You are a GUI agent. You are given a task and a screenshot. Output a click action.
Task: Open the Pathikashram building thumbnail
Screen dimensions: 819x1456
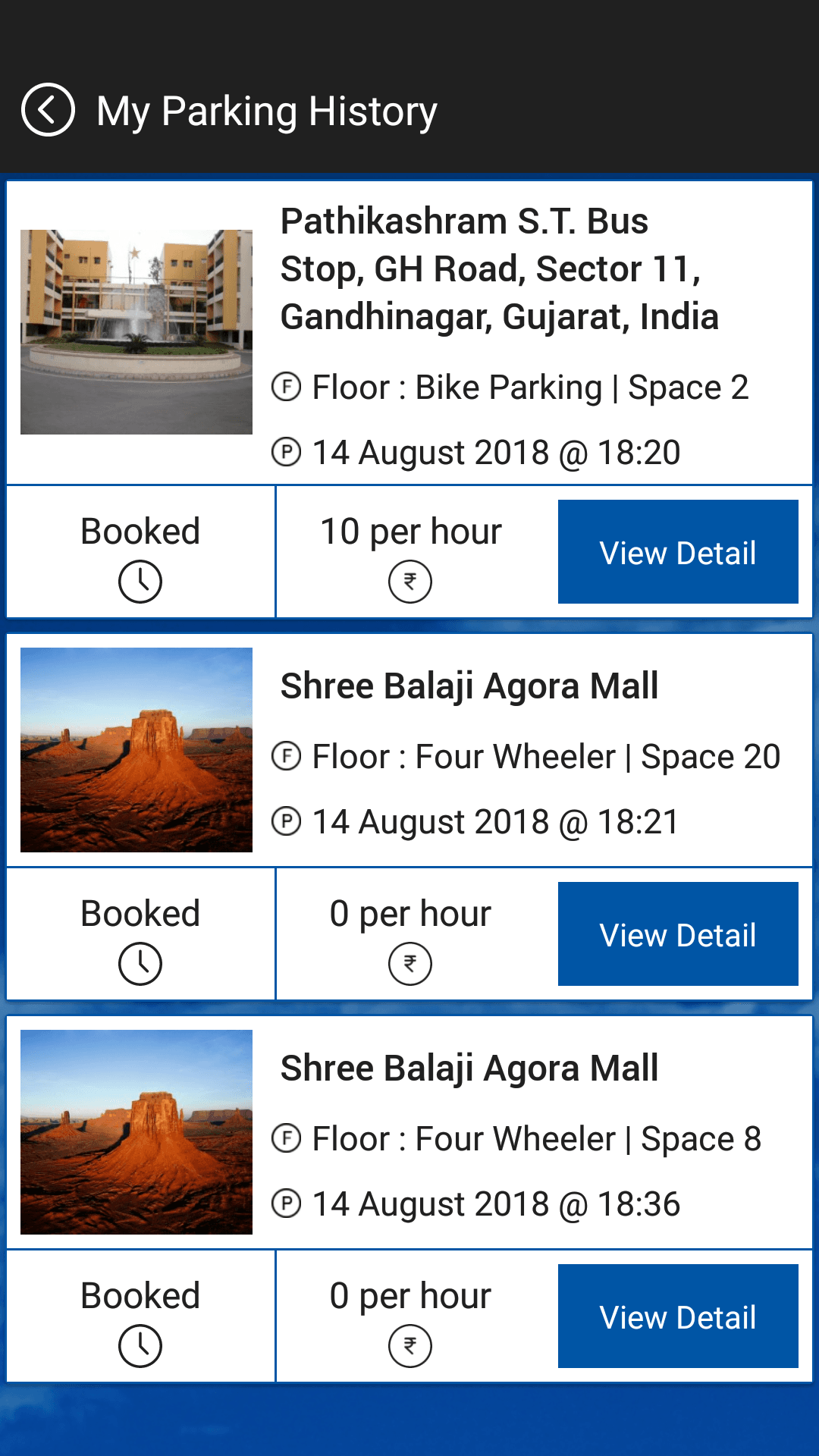tap(136, 332)
